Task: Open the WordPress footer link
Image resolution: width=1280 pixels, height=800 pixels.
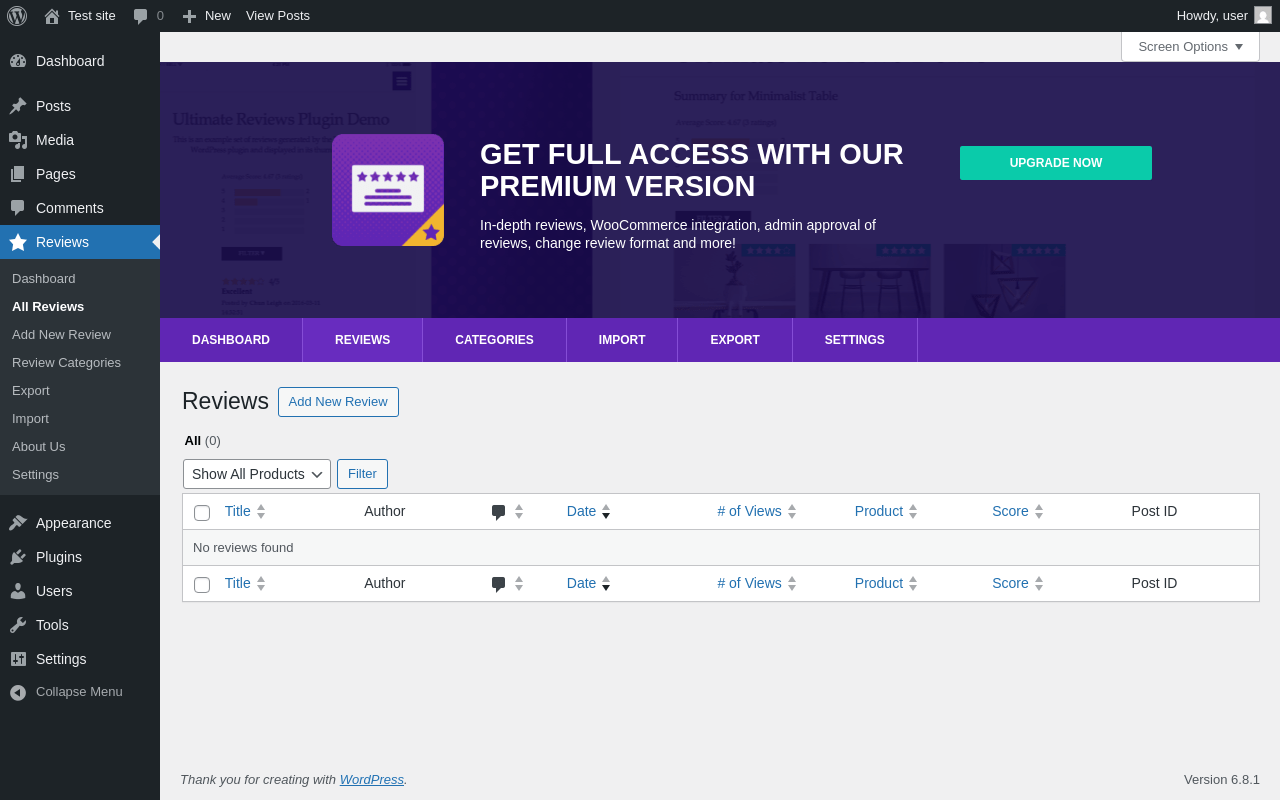Action: (x=372, y=779)
